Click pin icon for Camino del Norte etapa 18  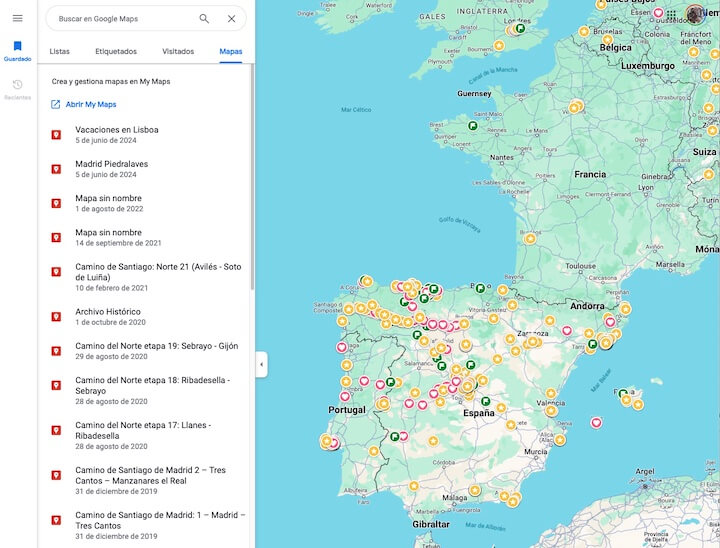pos(56,385)
